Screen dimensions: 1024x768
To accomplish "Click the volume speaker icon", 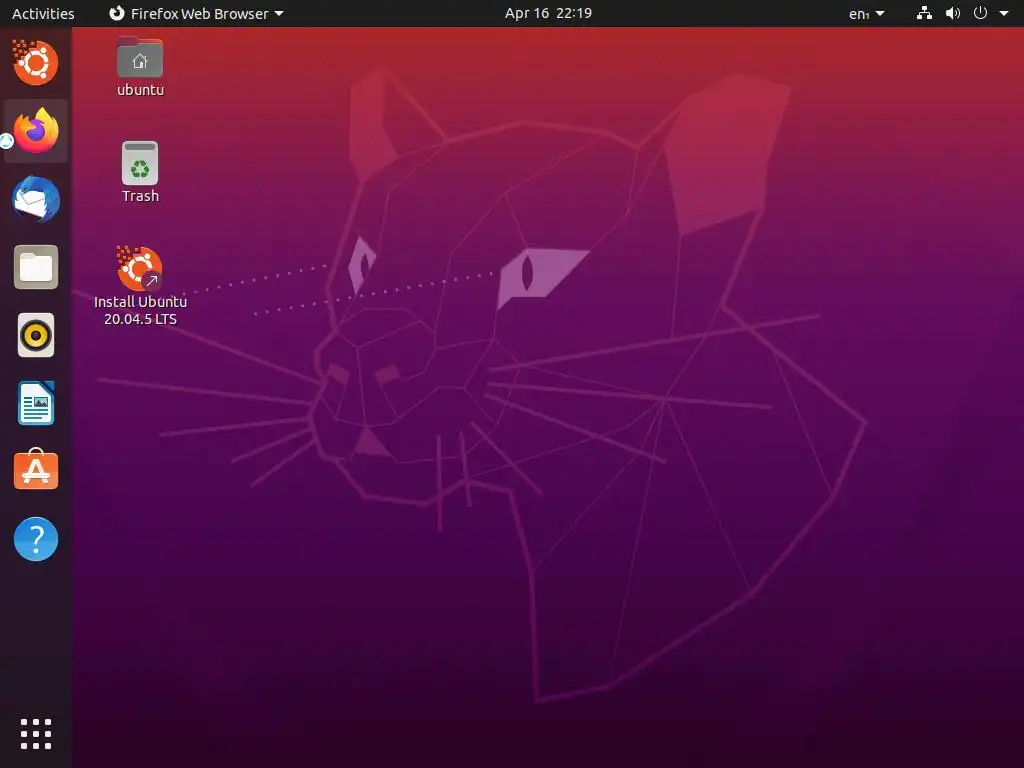I will (953, 13).
